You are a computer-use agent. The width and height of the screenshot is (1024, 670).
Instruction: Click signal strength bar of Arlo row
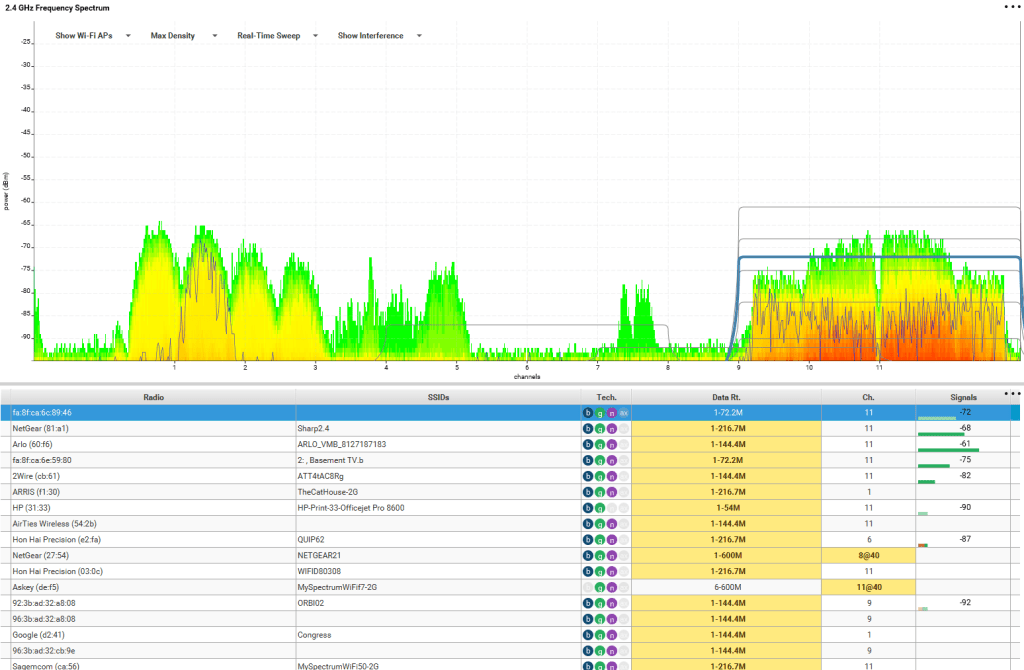tap(947, 449)
